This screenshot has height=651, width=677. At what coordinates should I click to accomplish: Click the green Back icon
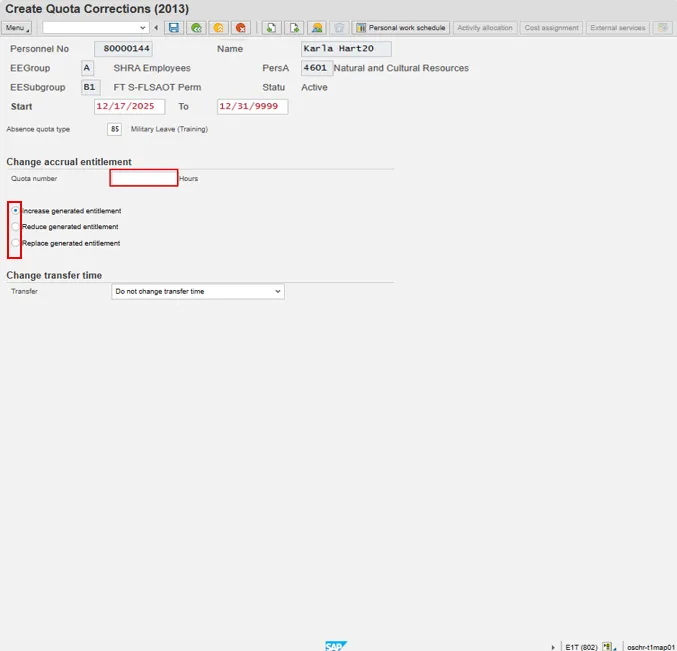[x=196, y=28]
